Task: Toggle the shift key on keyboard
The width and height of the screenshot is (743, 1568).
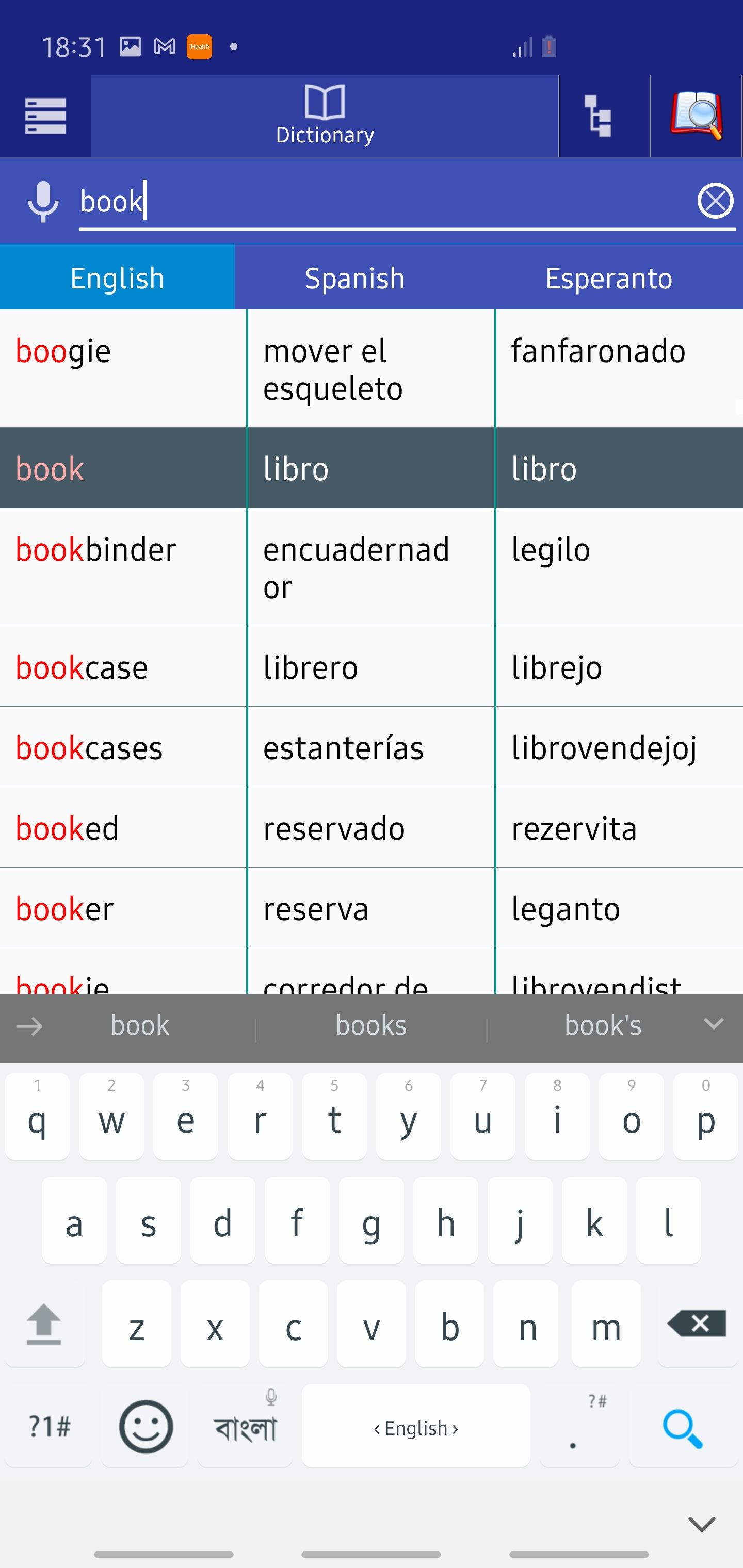Action: (44, 1324)
